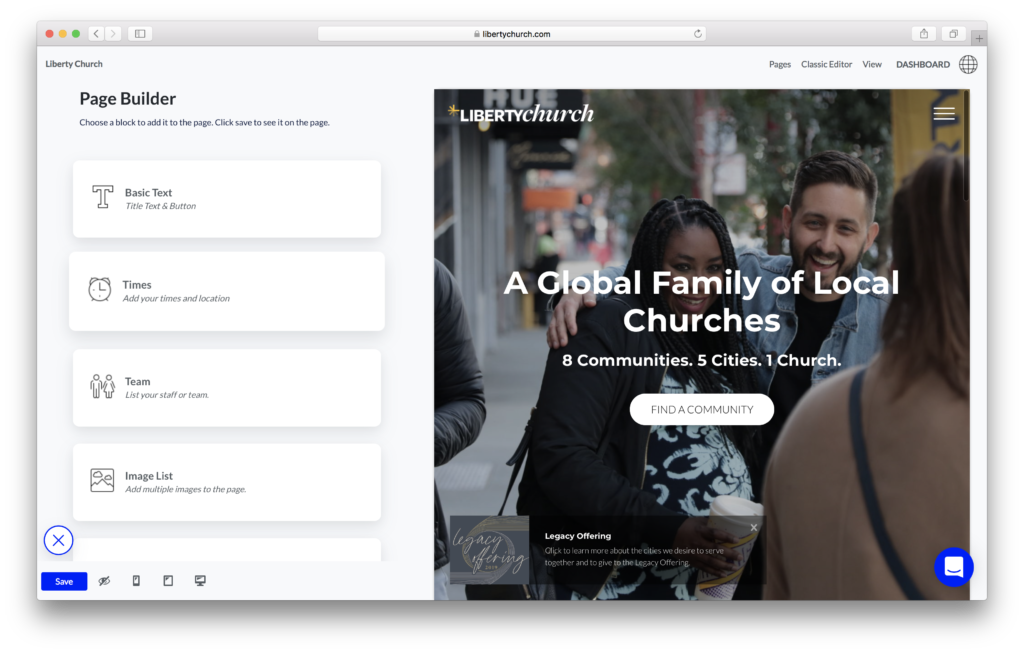Open the Pages menu
The width and height of the screenshot is (1024, 653).
[779, 64]
